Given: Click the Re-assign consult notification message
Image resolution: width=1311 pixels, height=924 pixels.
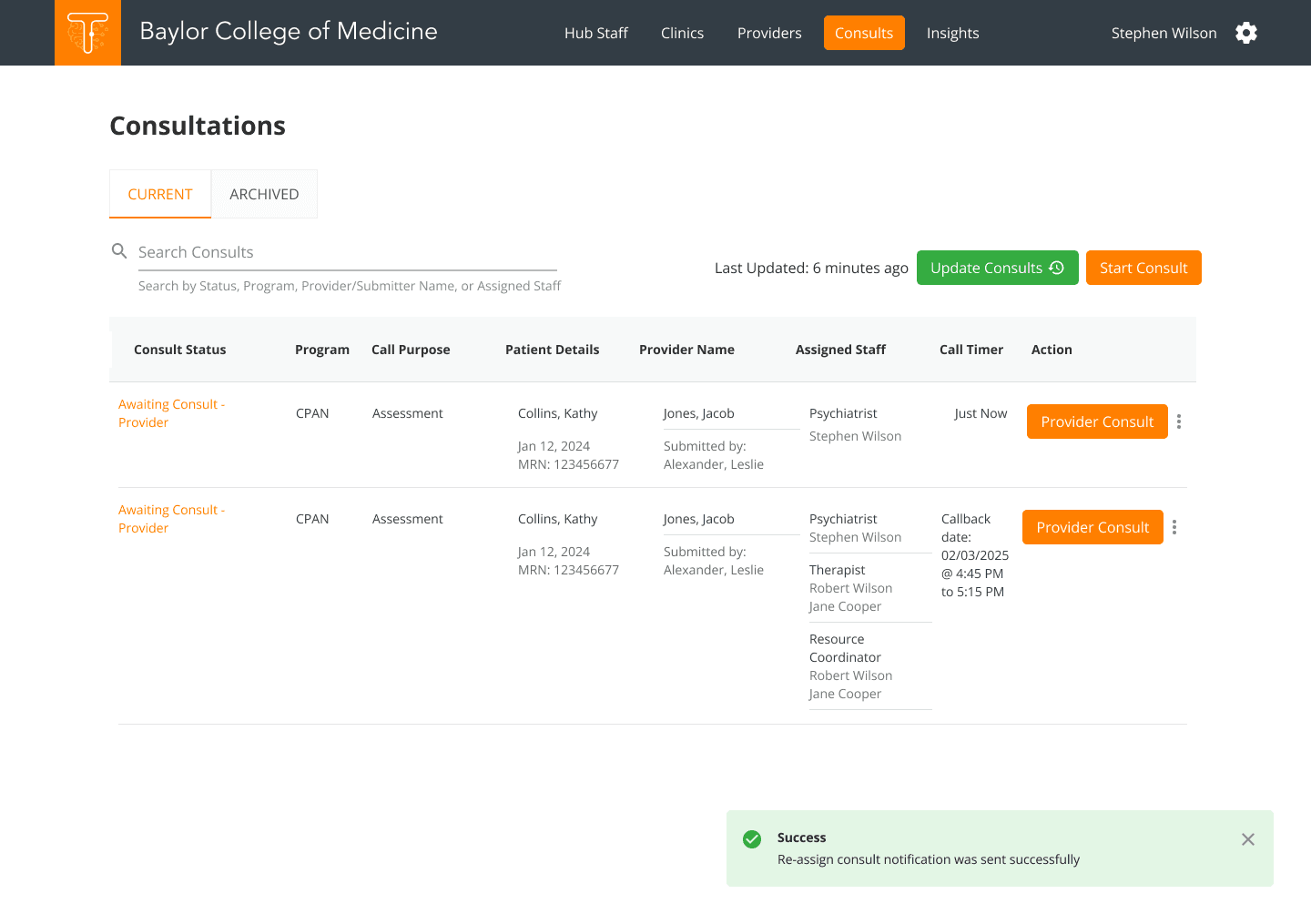Looking at the screenshot, I should tap(929, 859).
